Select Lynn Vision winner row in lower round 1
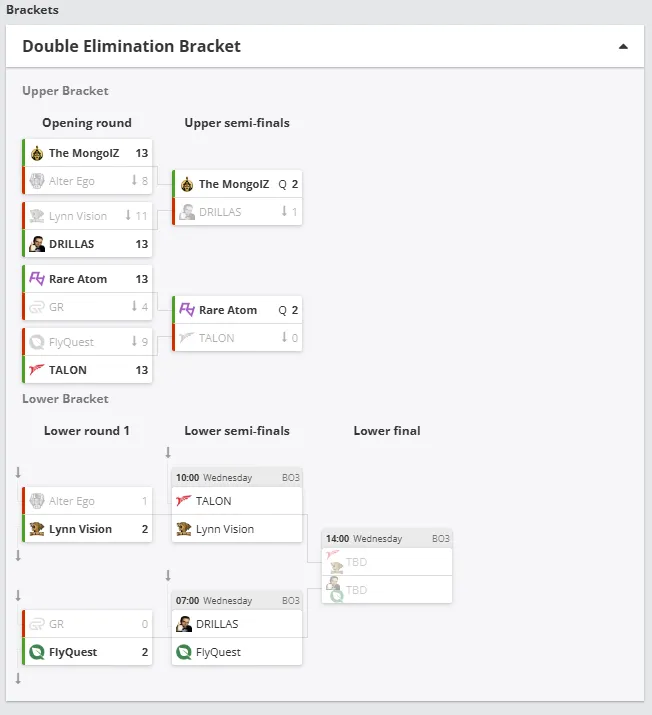 coord(87,529)
